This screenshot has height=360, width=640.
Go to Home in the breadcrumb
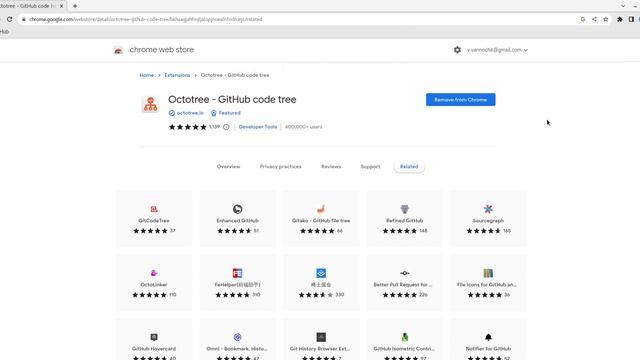[x=147, y=75]
